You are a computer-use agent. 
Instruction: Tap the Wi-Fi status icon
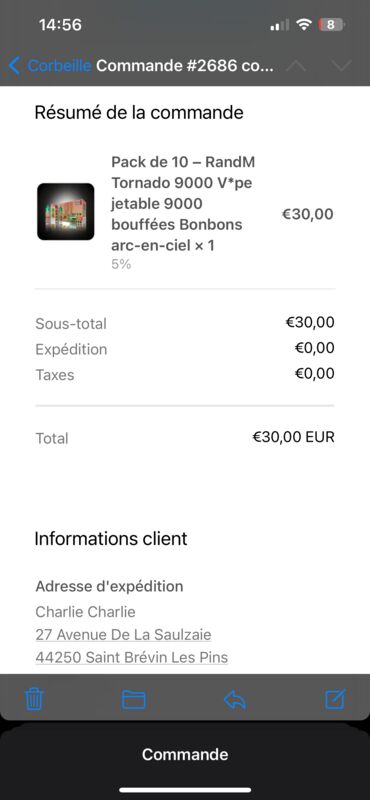click(304, 24)
